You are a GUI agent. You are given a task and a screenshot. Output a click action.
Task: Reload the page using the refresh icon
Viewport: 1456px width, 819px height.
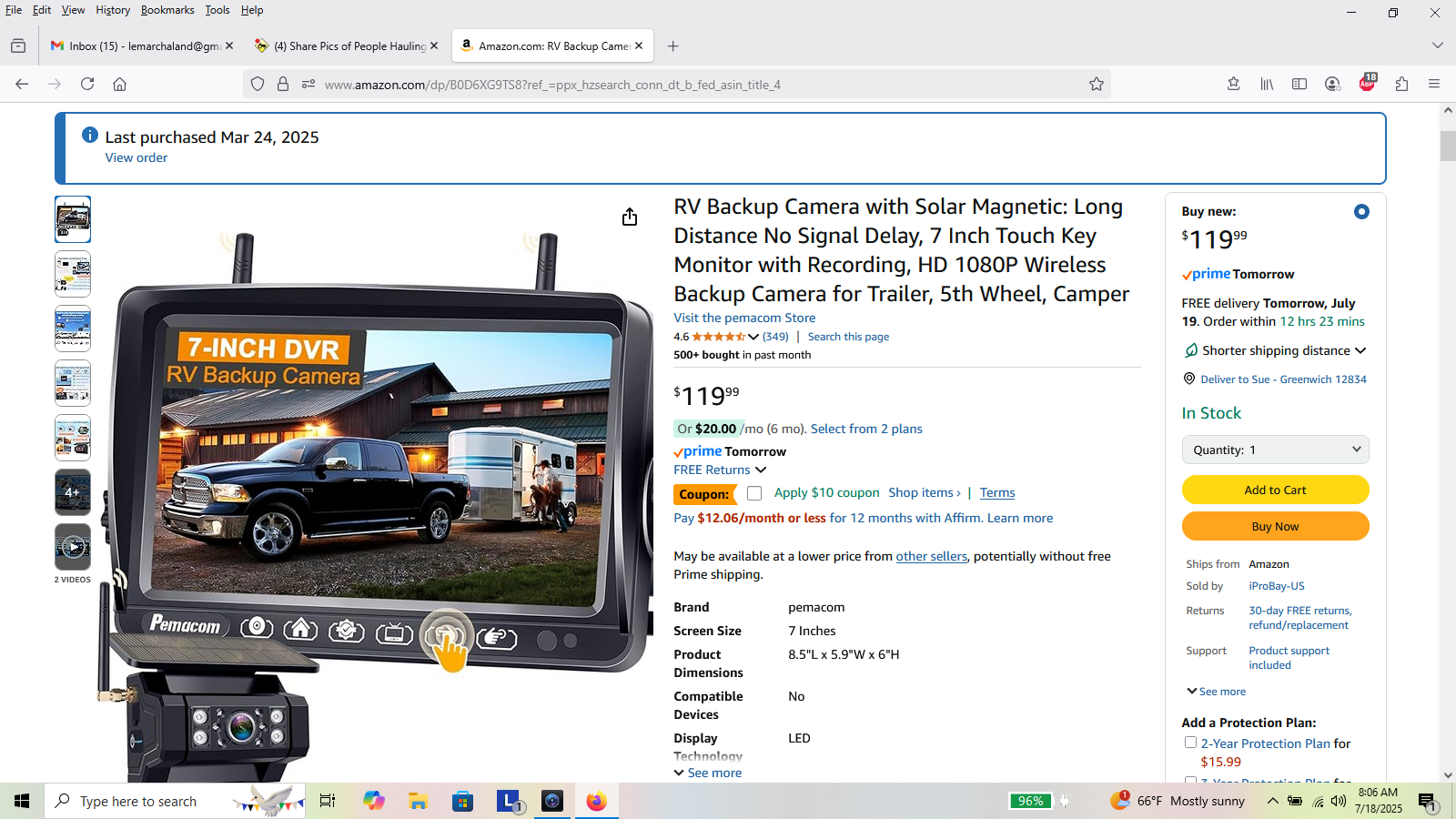click(87, 84)
